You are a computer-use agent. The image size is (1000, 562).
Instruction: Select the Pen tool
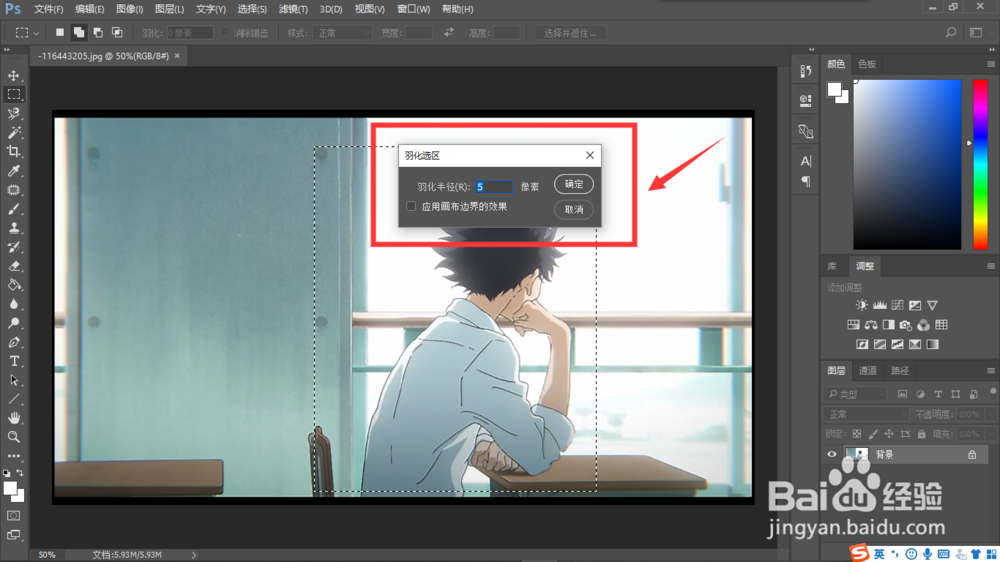click(13, 343)
